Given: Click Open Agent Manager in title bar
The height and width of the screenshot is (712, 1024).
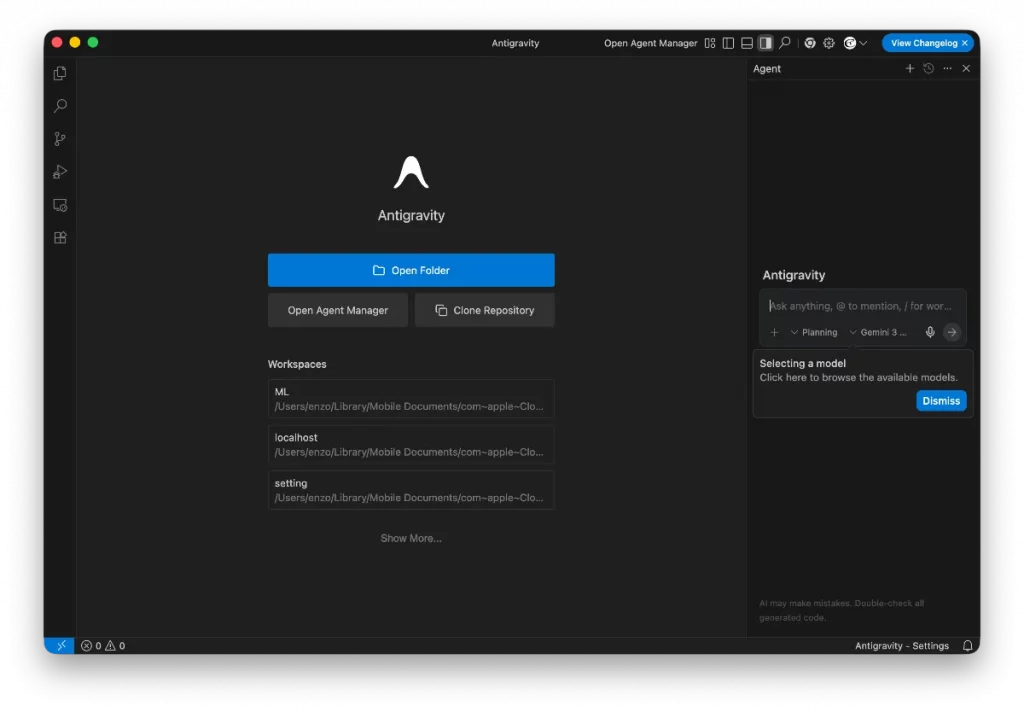Looking at the screenshot, I should click(650, 43).
